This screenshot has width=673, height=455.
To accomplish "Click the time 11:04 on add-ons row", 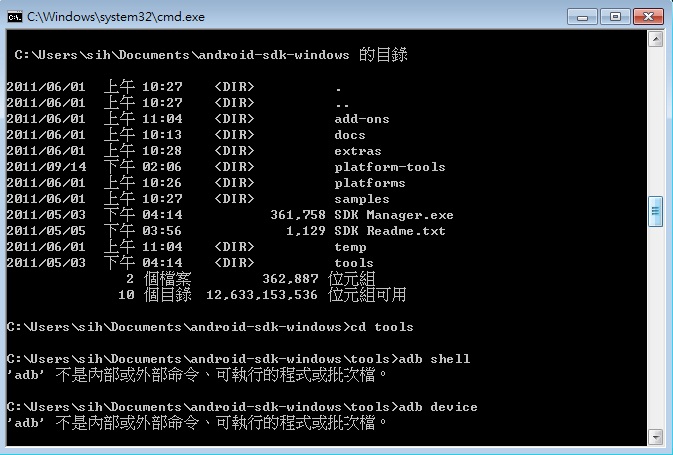I will coord(162,119).
